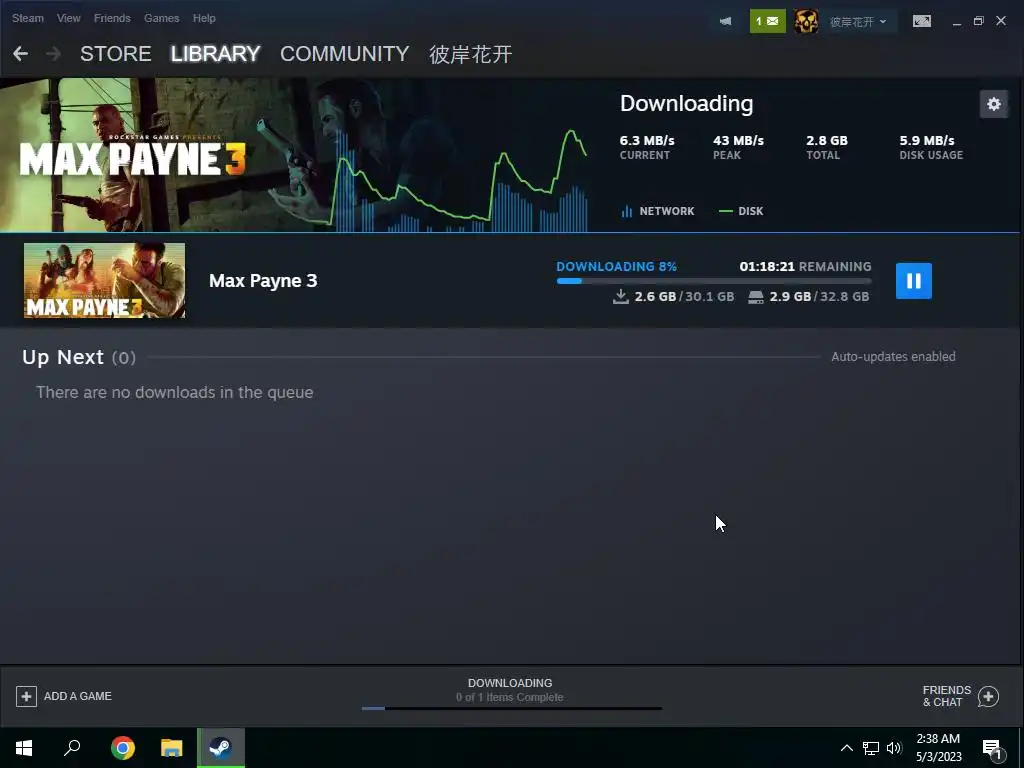Click the plus icon beside Add a Game
The height and width of the screenshot is (768, 1024).
[26, 696]
